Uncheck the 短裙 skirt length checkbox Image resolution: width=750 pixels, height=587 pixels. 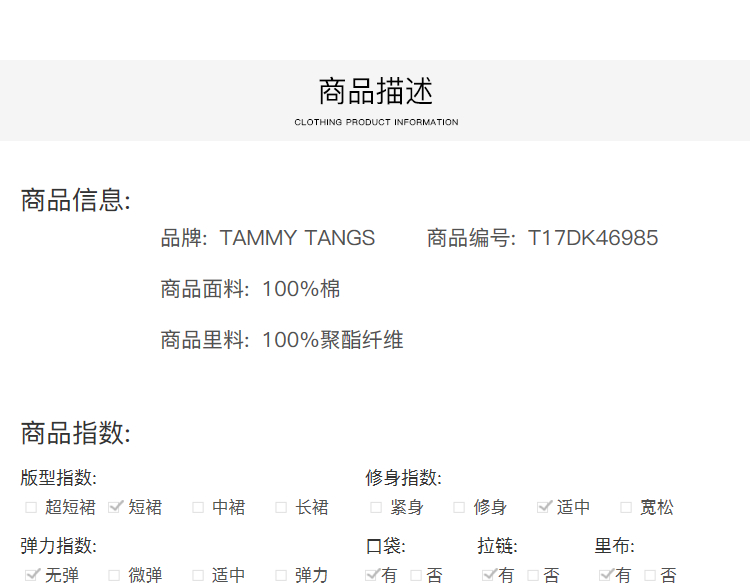tap(115, 507)
